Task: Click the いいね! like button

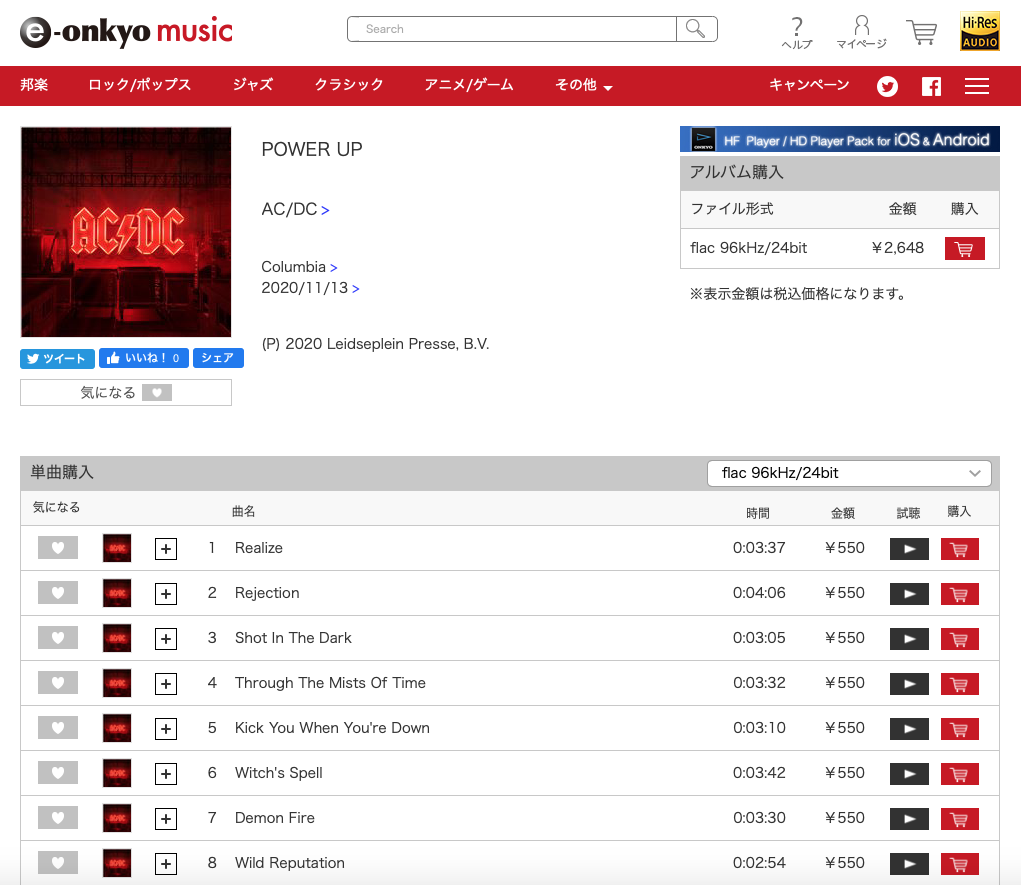Action: [x=144, y=358]
